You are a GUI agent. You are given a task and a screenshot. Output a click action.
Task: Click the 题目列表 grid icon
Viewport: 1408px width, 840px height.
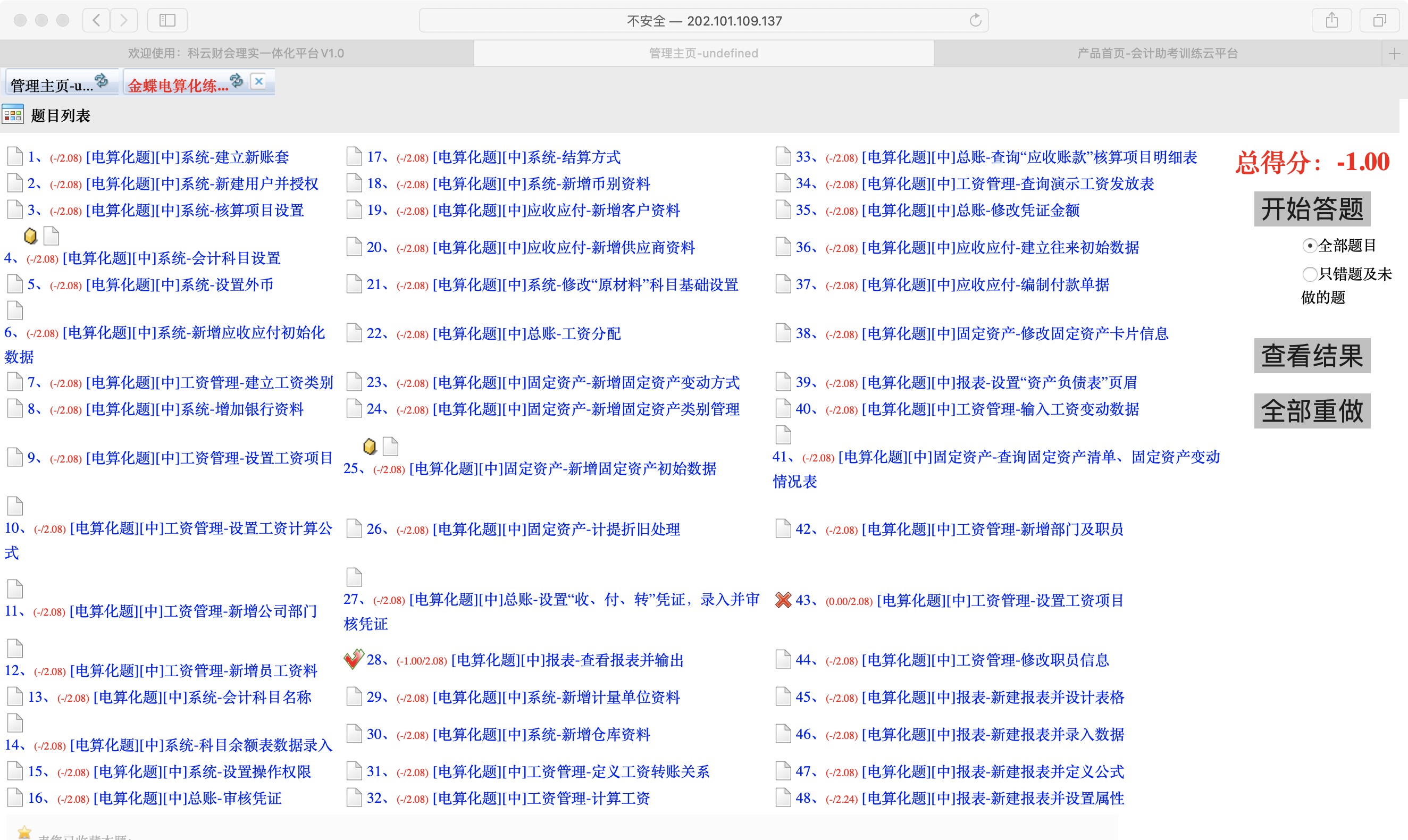click(12, 115)
